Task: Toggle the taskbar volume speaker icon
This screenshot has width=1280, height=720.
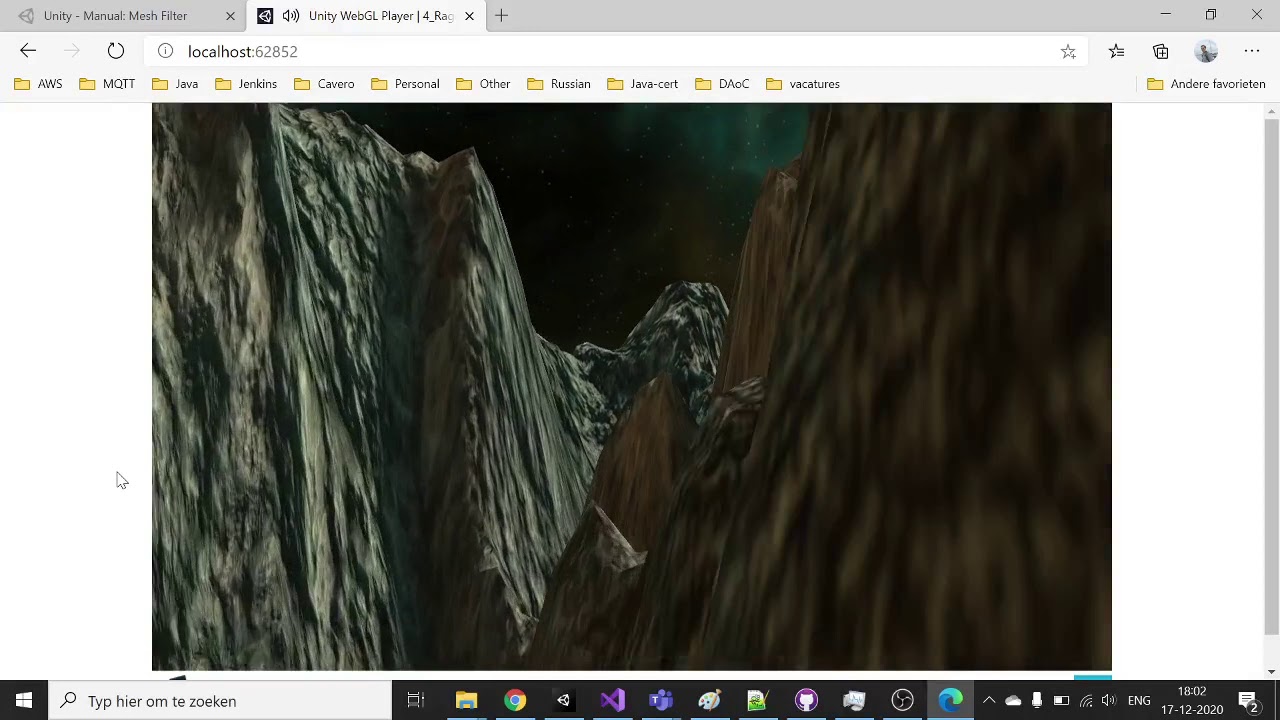Action: pos(1108,701)
